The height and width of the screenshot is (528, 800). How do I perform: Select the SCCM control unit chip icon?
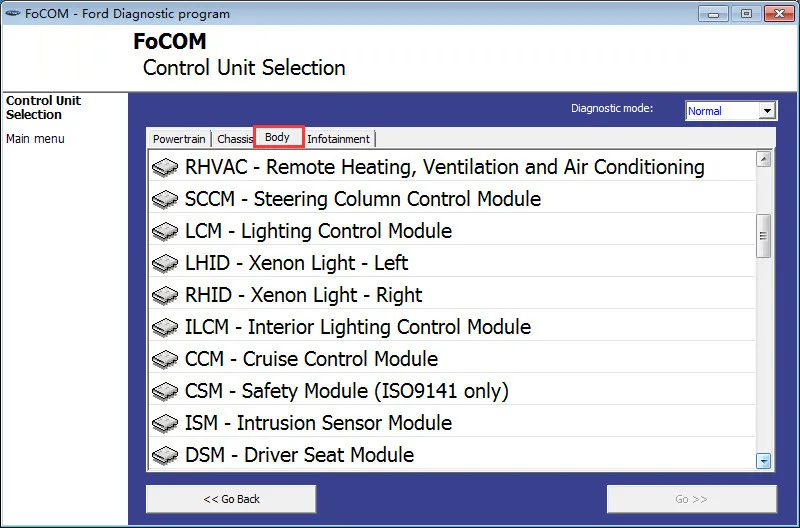click(x=165, y=199)
